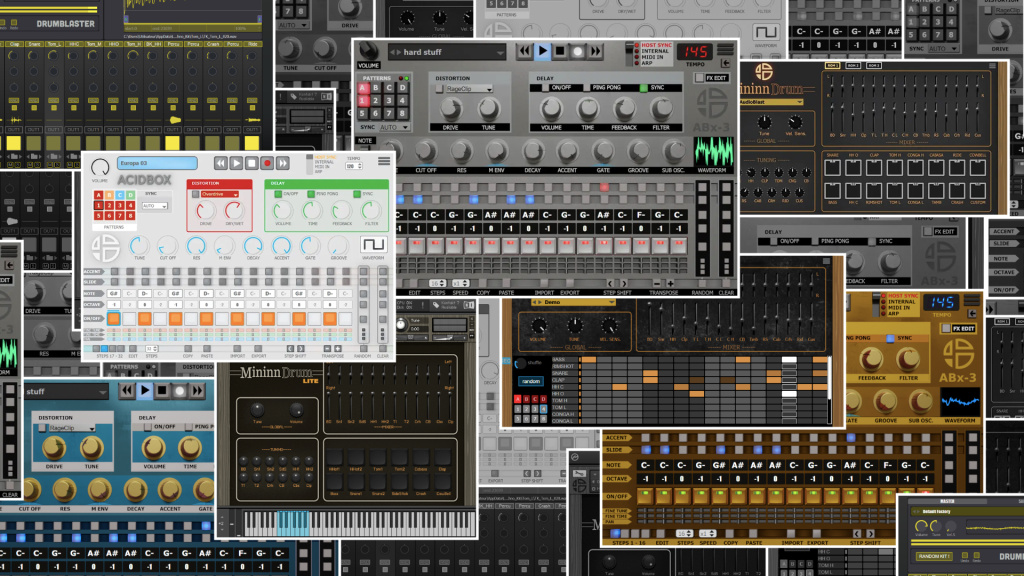The width and height of the screenshot is (1024, 576).
Task: Open the Overdrive distortion dropdown in ACIDBOX
Action: pyautogui.click(x=219, y=194)
